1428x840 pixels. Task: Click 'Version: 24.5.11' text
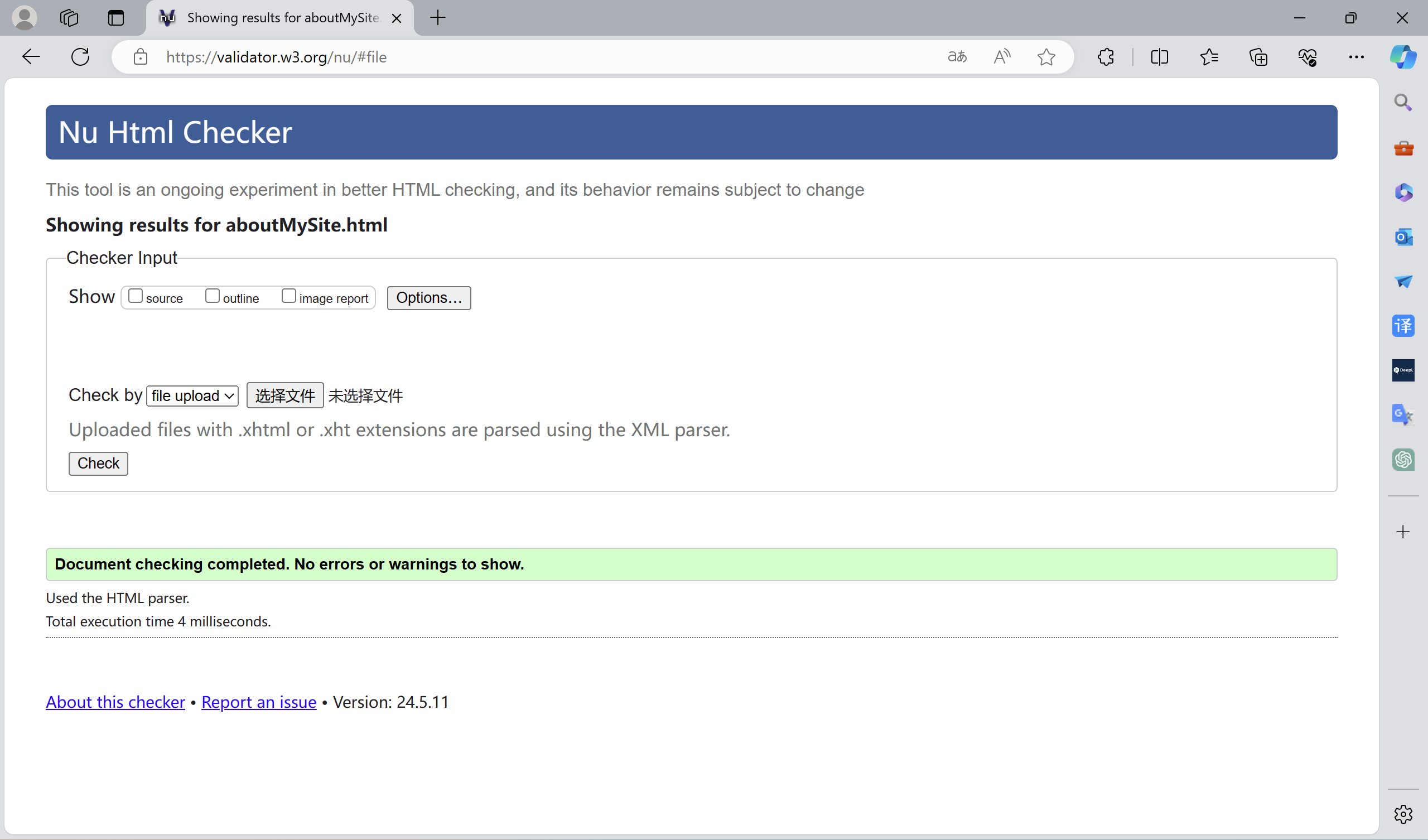(391, 702)
